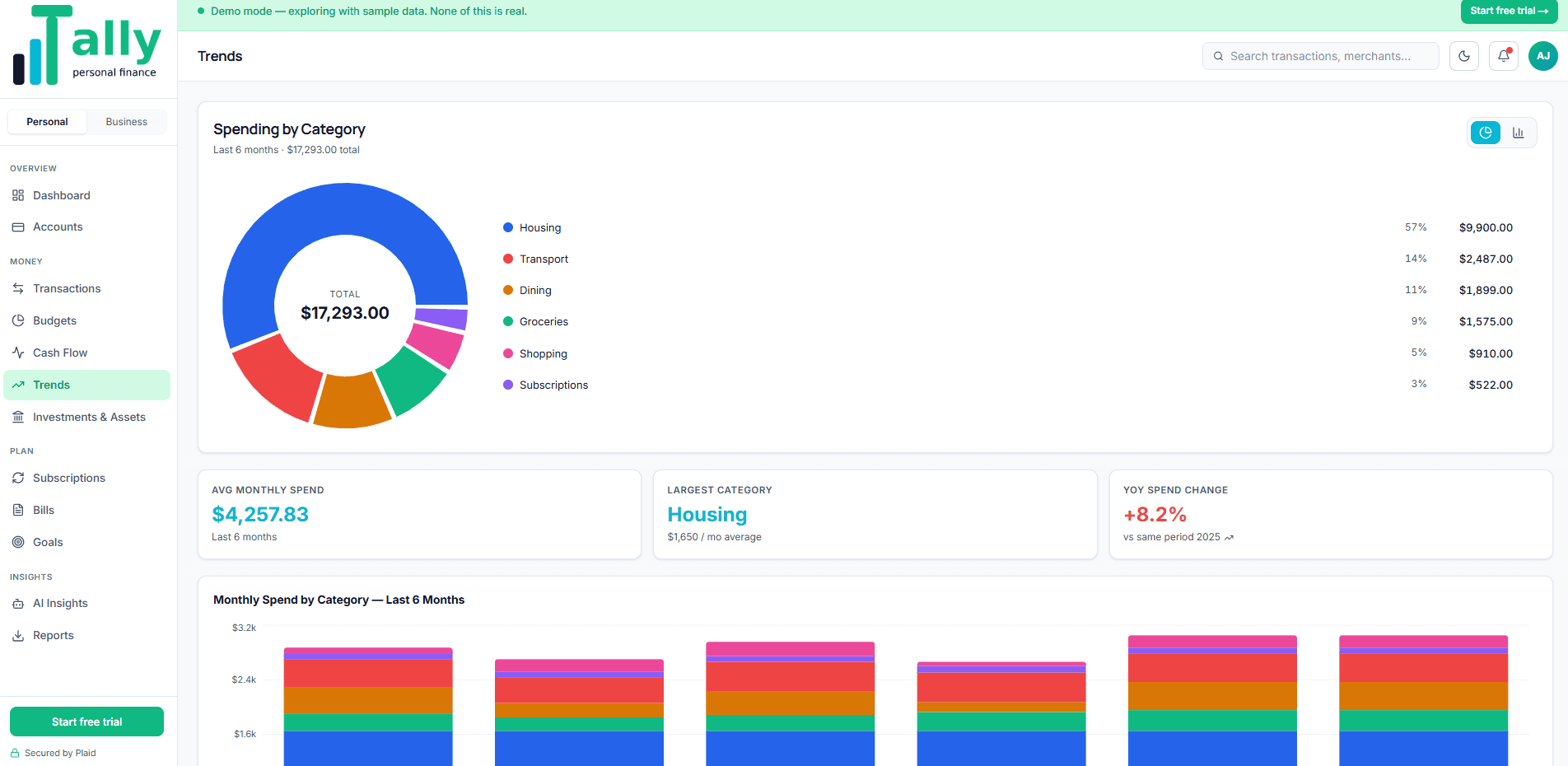Viewport: 1568px width, 766px height.
Task: Click the Cash Flow pulse icon
Action: click(x=18, y=353)
